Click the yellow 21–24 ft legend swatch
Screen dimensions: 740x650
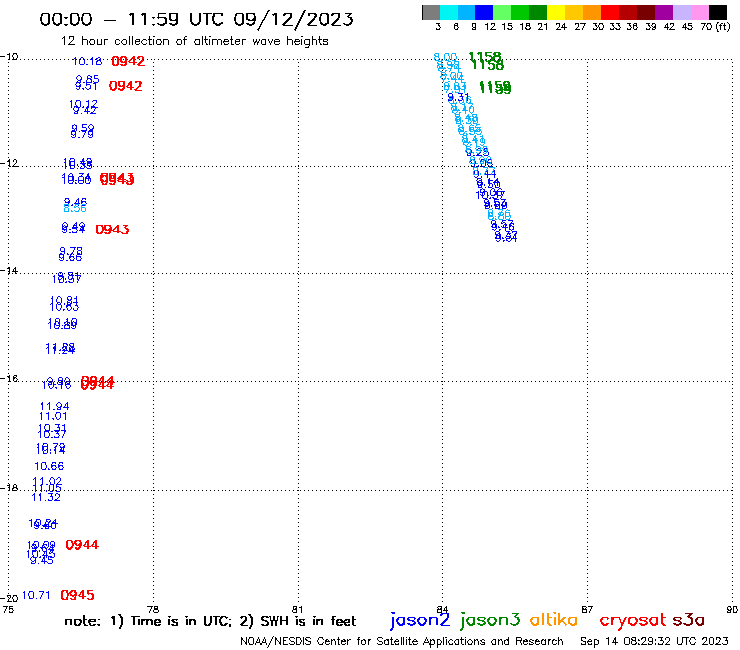(556, 12)
